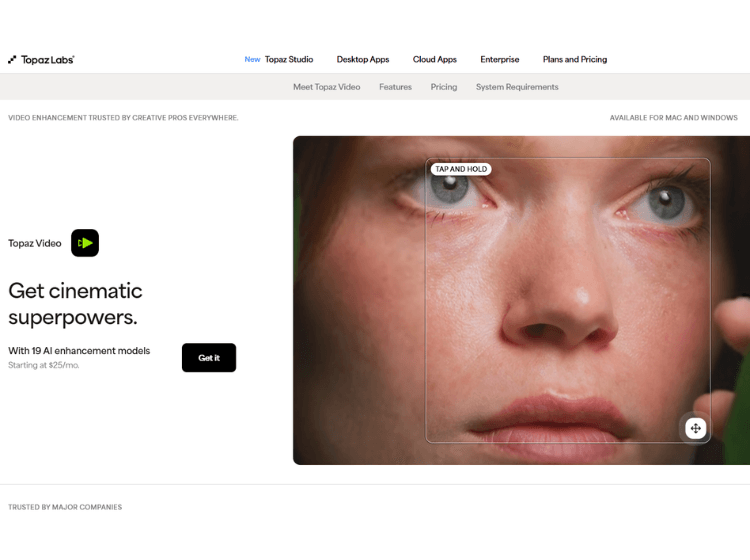Switch to the Features section
750x560 pixels.
tap(396, 87)
